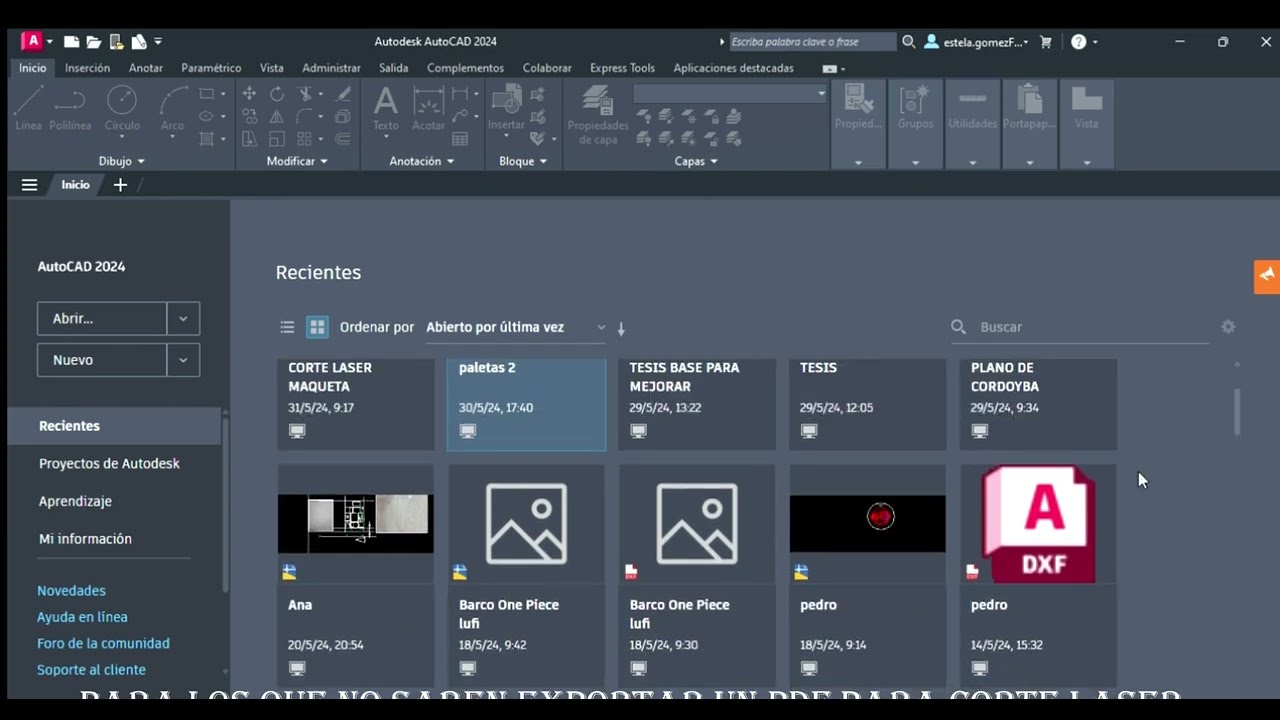Switch to the Inserción ribbon tab
This screenshot has height=720, width=1280.
pos(88,68)
